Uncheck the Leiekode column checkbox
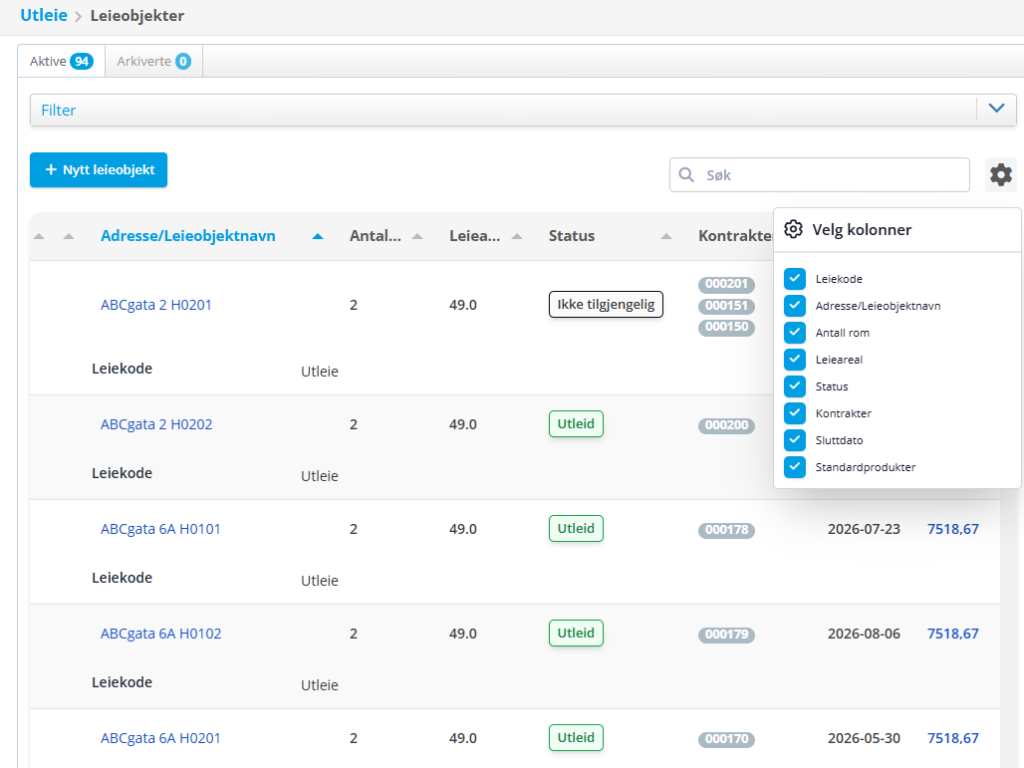This screenshot has height=768, width=1024. (795, 279)
